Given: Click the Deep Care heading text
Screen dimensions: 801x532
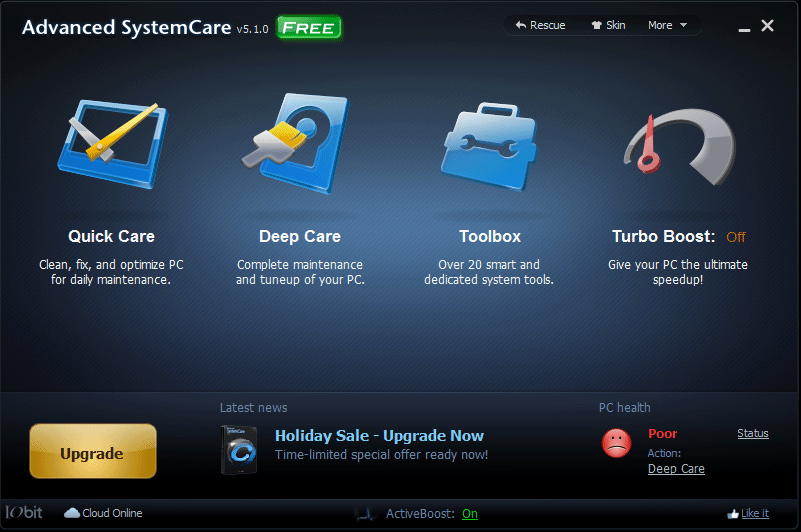Looking at the screenshot, I should (300, 236).
